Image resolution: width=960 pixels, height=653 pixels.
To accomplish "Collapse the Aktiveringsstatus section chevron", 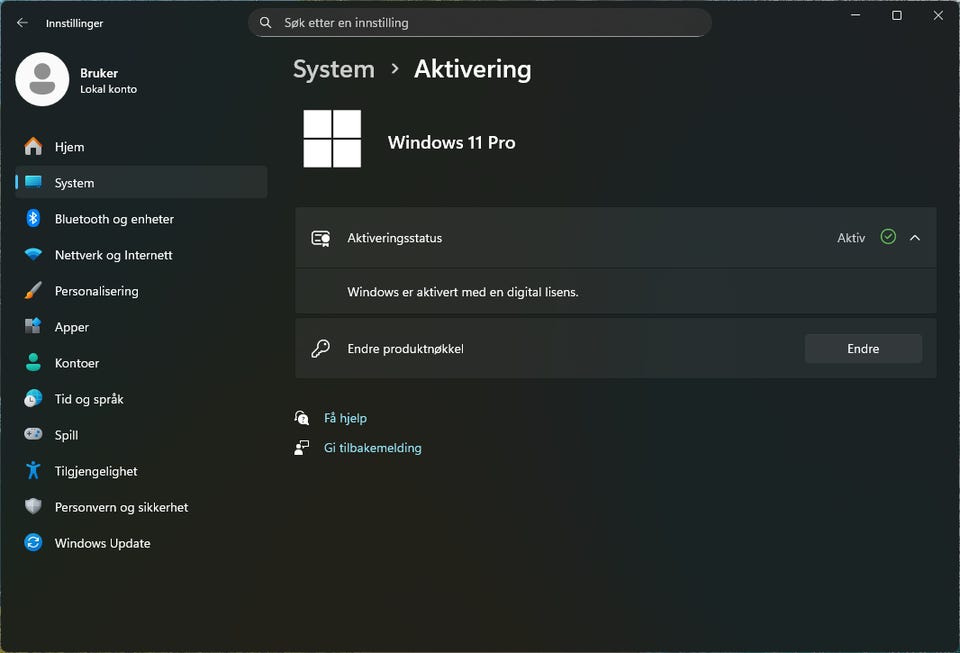I will click(915, 238).
